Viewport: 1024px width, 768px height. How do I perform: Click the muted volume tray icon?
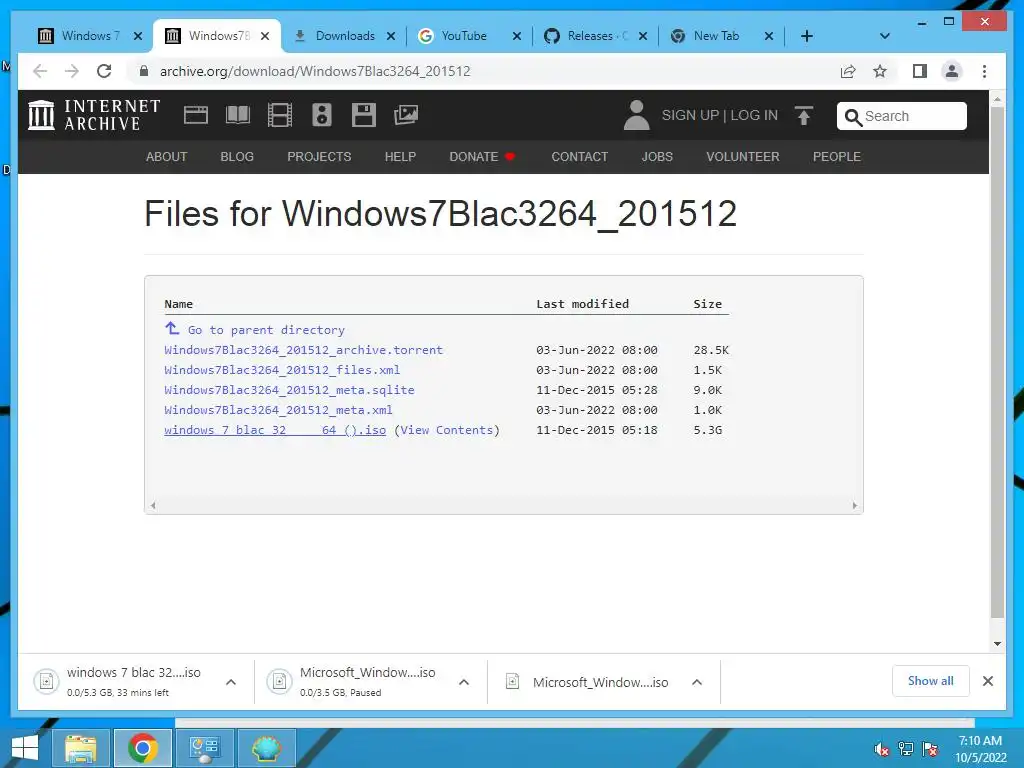point(881,749)
